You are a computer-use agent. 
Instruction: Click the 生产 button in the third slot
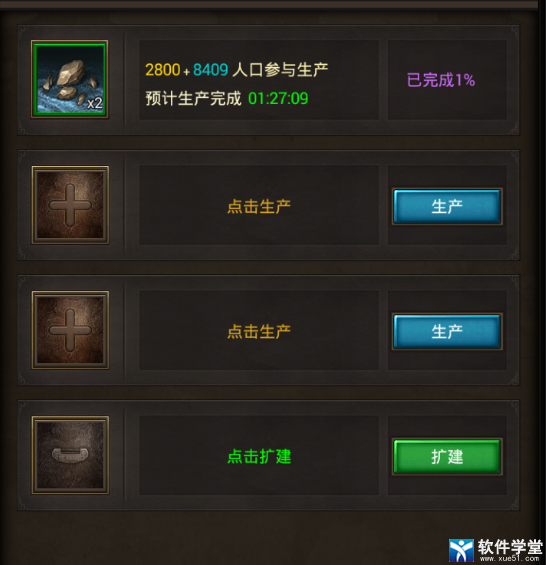click(447, 332)
